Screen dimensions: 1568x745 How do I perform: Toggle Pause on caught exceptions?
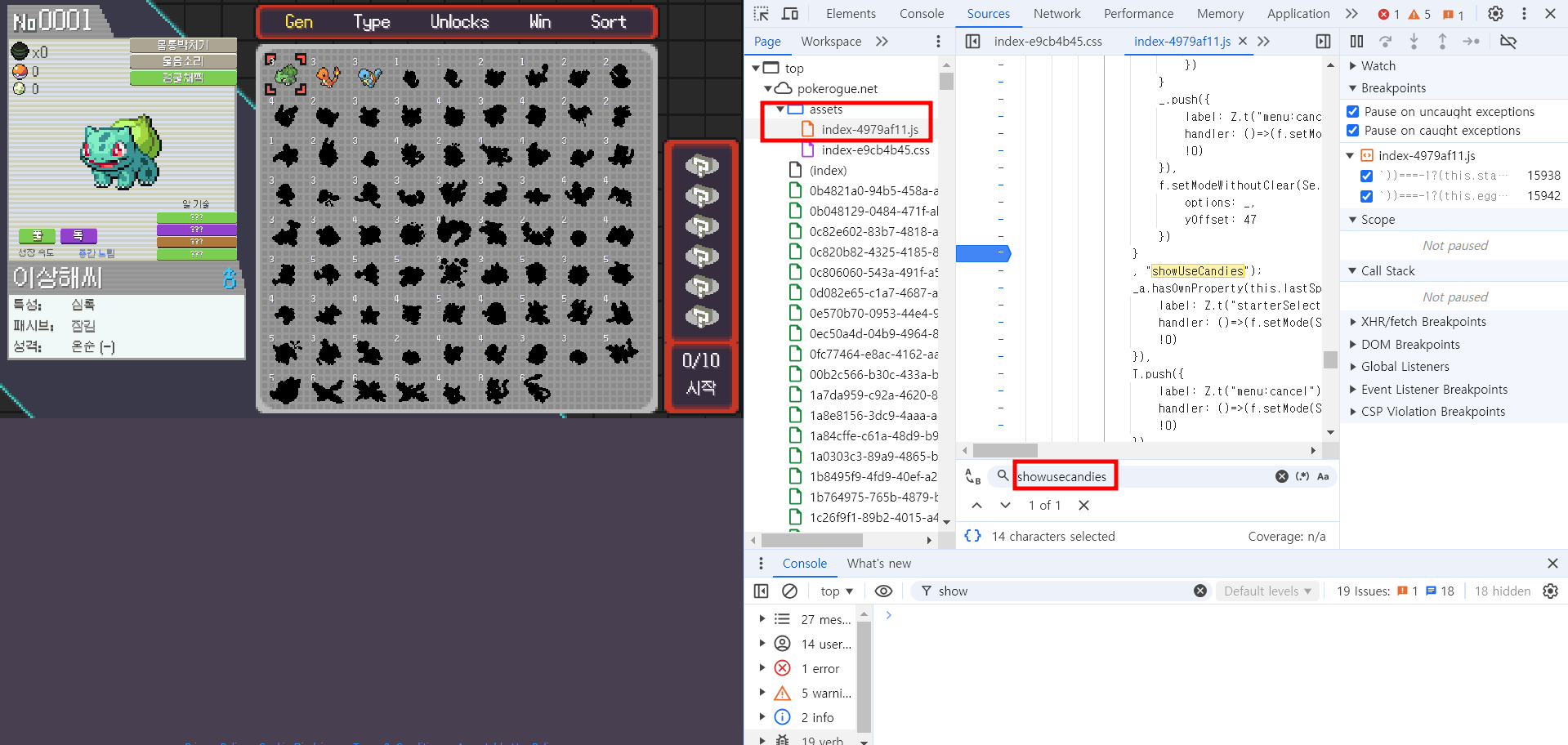[1353, 130]
